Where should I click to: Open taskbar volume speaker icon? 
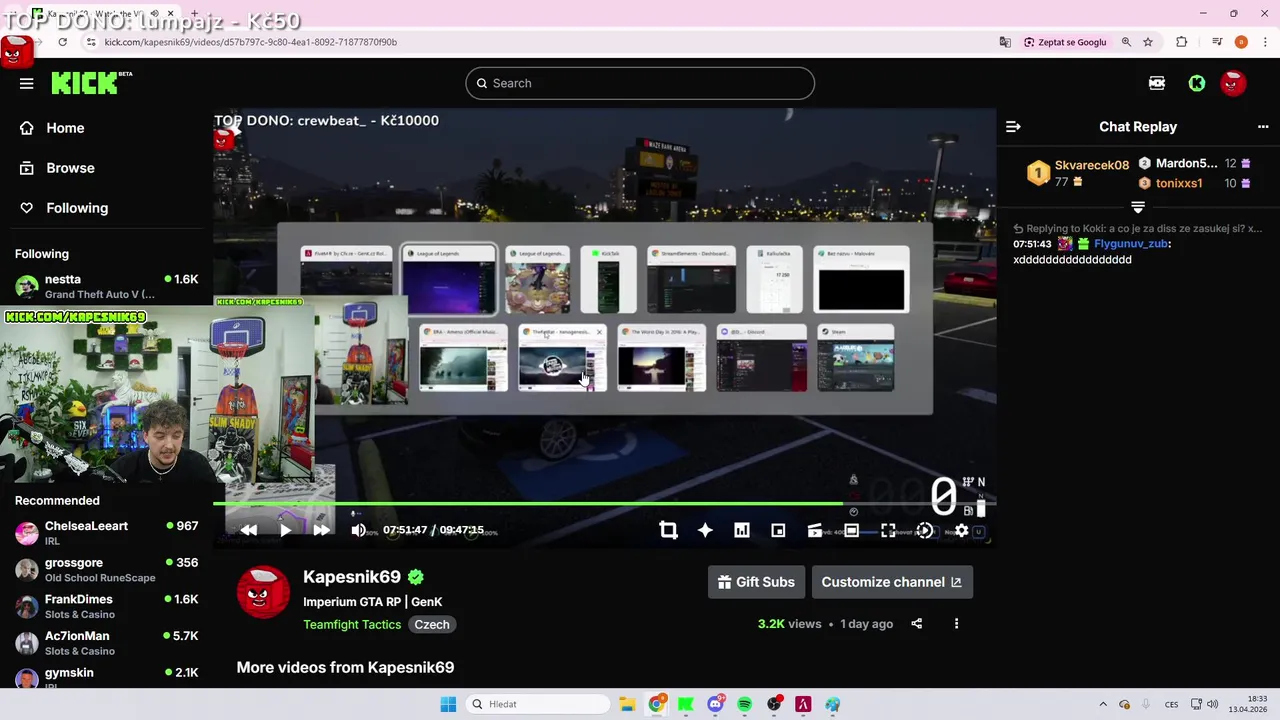(x=1212, y=704)
